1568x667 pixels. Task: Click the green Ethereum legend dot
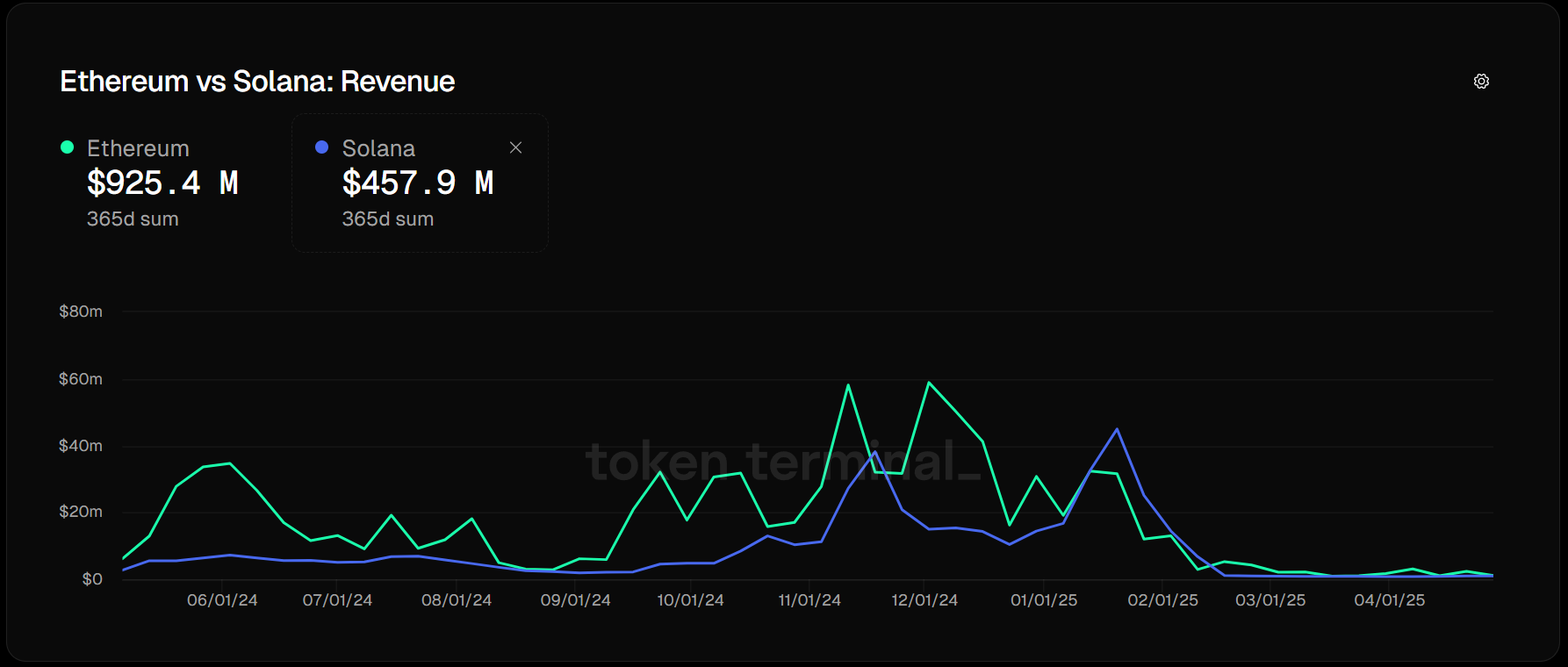(67, 147)
